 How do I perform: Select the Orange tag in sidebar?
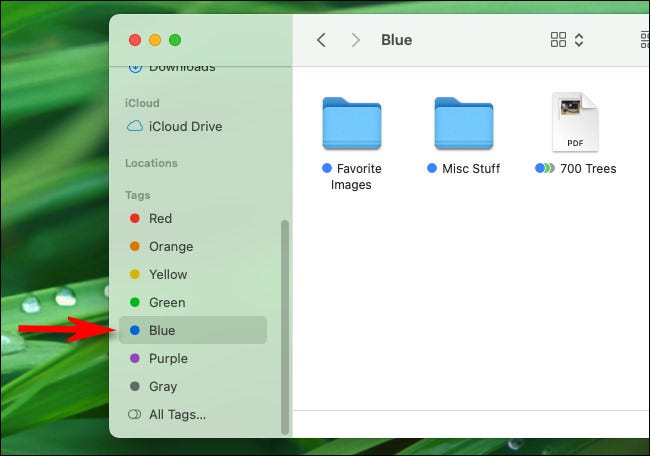(170, 246)
